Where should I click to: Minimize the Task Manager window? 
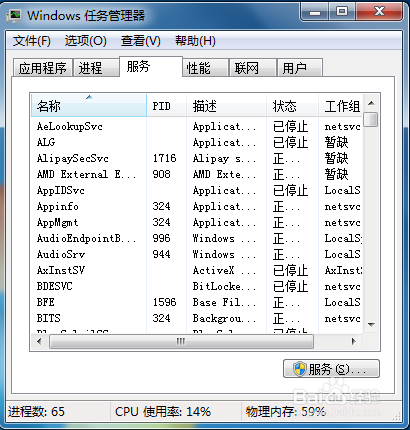[x=315, y=12]
